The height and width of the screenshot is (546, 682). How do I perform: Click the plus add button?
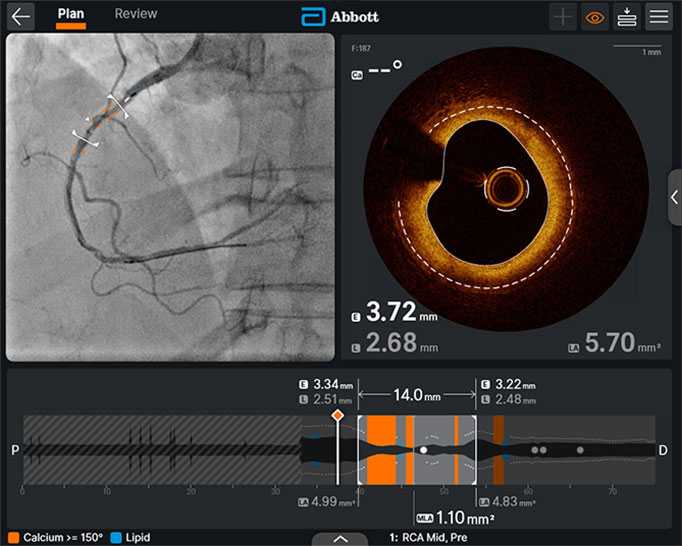562,17
